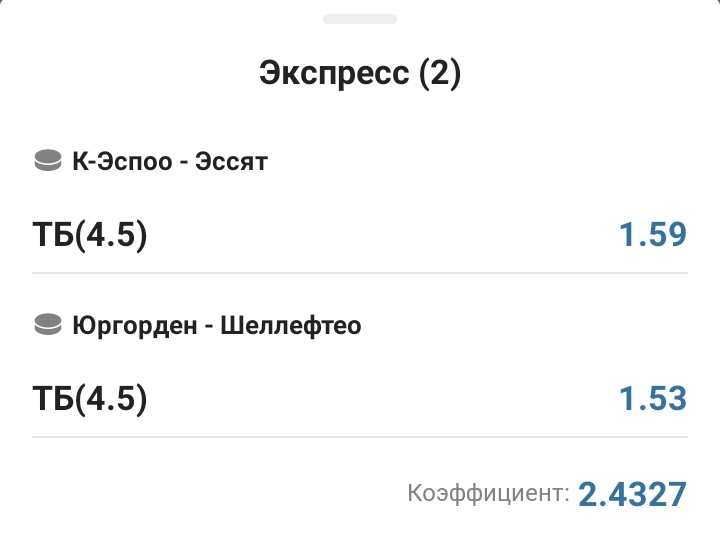720x549 pixels.
Task: Tap the Коэффициент label
Action: tap(488, 493)
